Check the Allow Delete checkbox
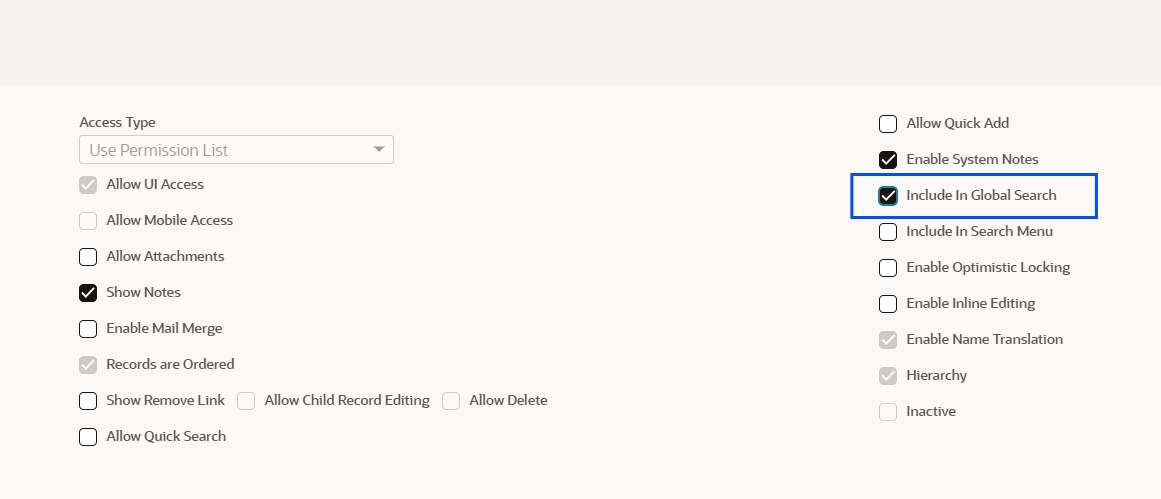Viewport: 1161px width, 499px height. pyautogui.click(x=451, y=401)
